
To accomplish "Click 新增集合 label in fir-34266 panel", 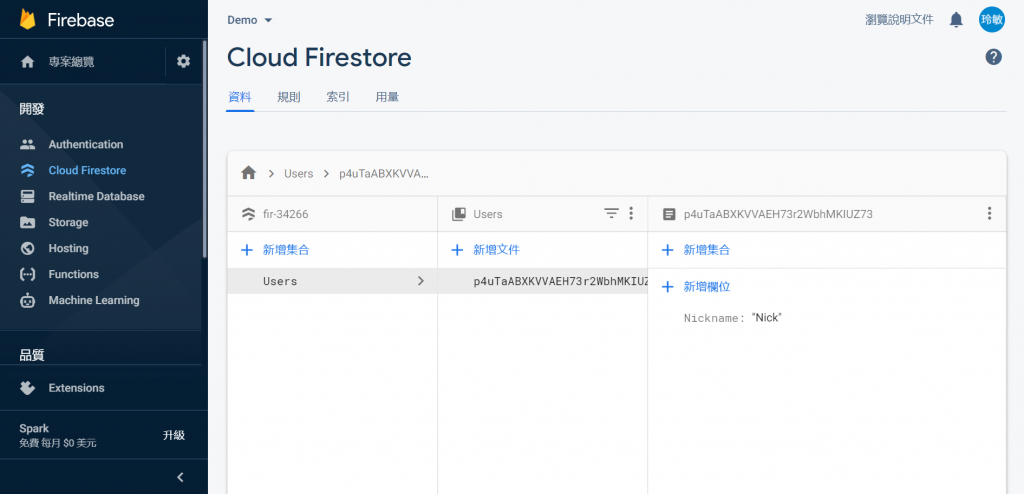I will [x=286, y=250].
